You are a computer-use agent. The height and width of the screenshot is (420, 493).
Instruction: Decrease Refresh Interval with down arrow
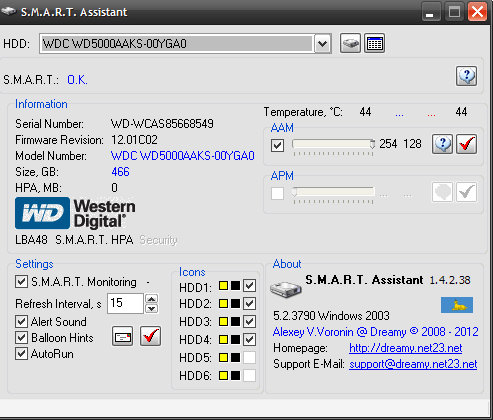point(152,309)
